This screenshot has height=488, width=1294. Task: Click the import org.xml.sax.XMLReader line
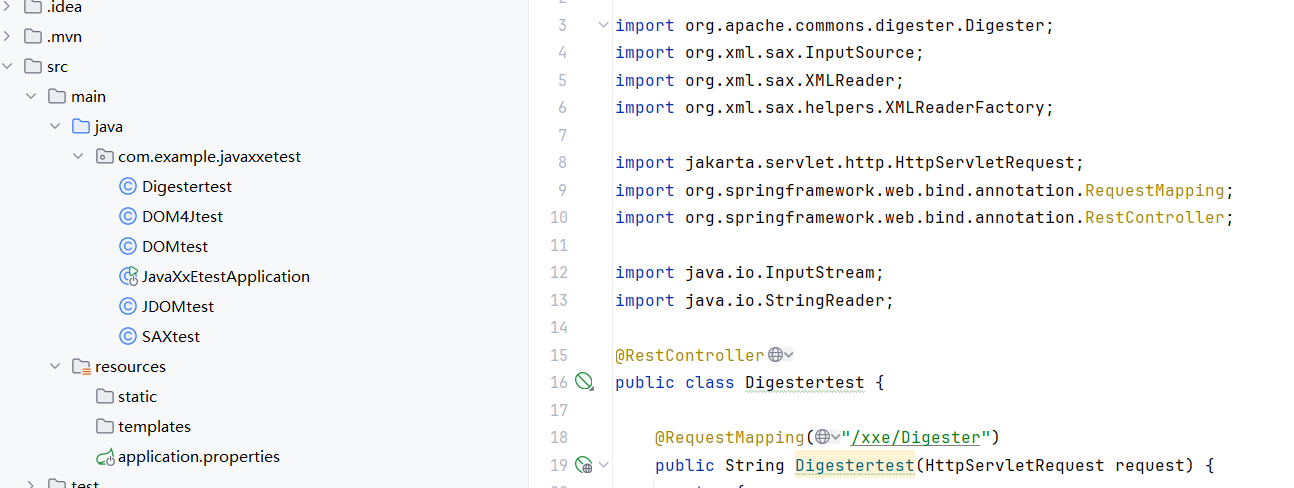point(760,80)
